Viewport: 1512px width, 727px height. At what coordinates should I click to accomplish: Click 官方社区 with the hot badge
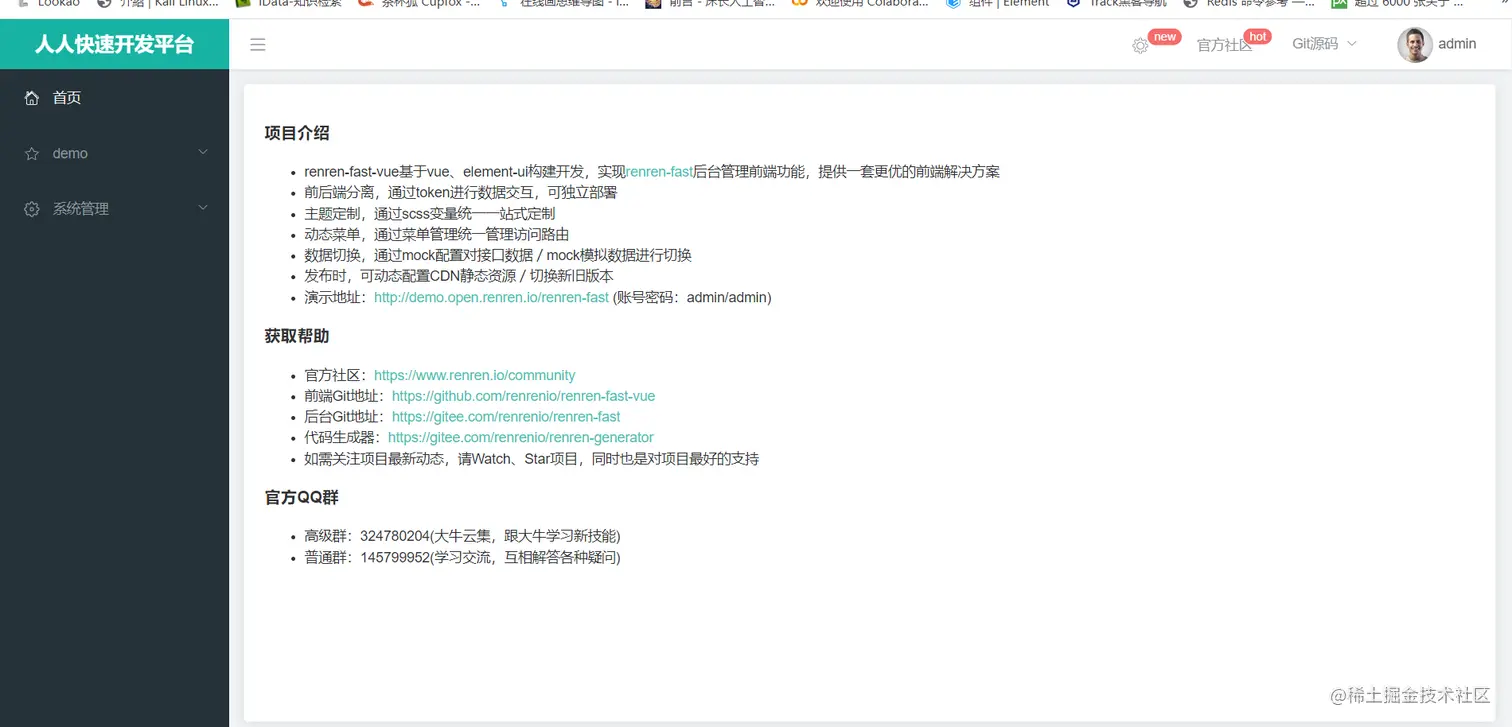click(x=1227, y=45)
